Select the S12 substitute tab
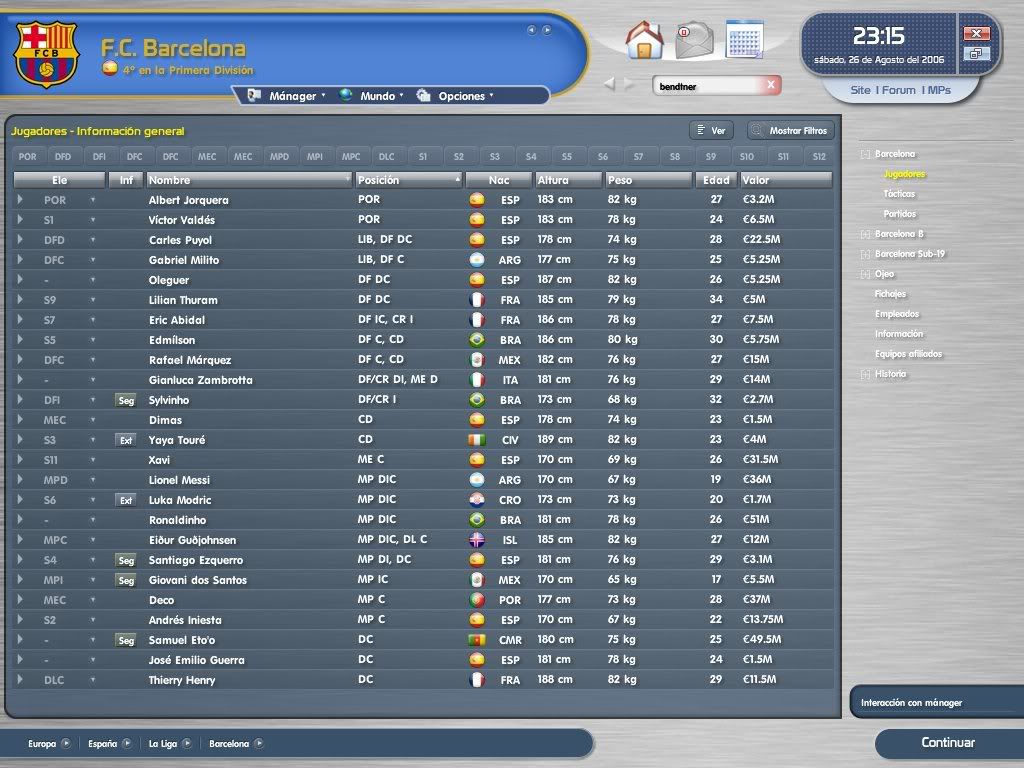1024x768 pixels. pyautogui.click(x=819, y=157)
